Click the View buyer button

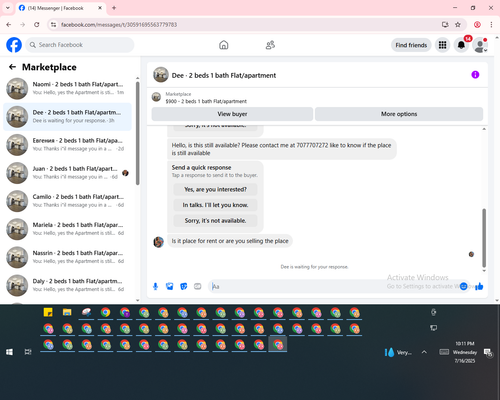click(x=232, y=114)
